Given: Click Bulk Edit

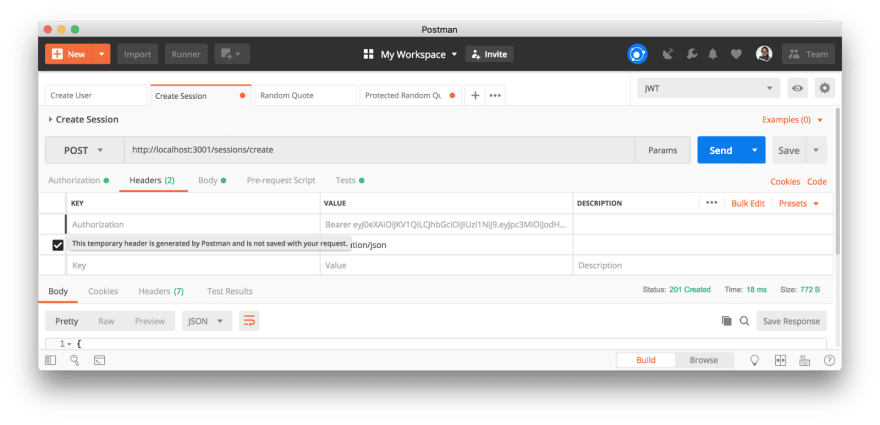Looking at the screenshot, I should (748, 203).
